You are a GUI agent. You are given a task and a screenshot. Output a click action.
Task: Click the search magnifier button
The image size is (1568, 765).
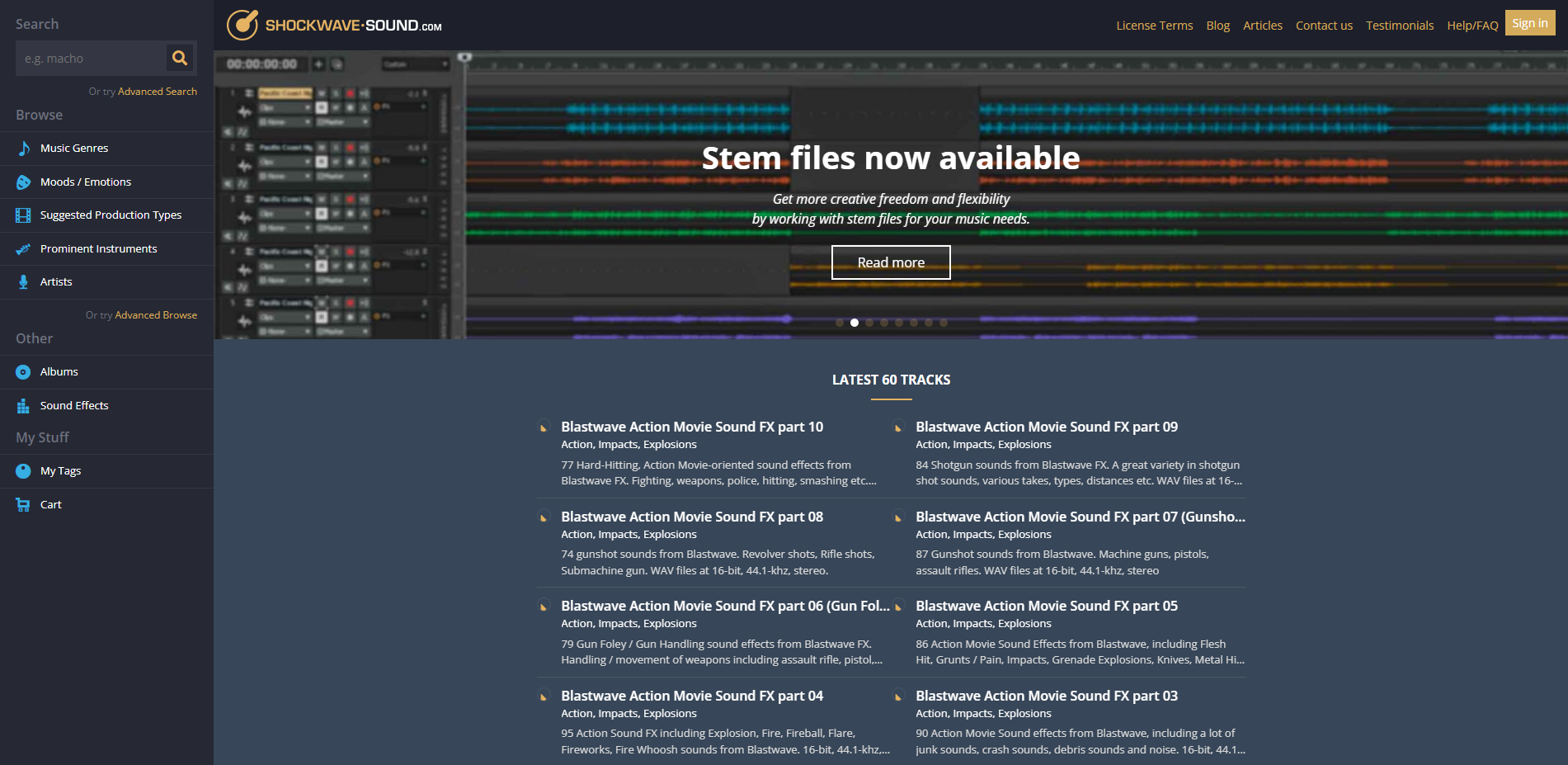click(180, 58)
